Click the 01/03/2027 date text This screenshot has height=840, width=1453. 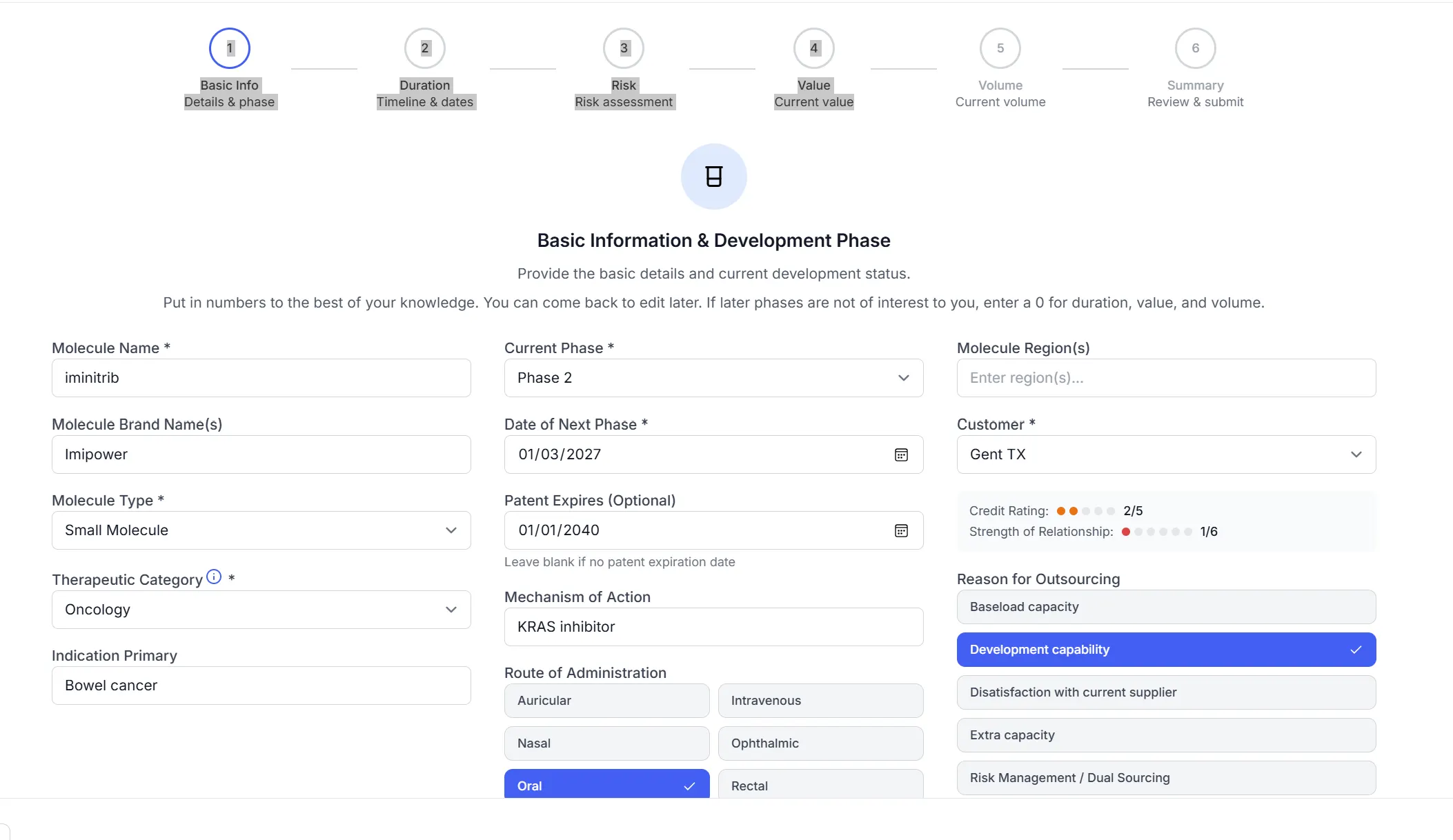coord(560,454)
